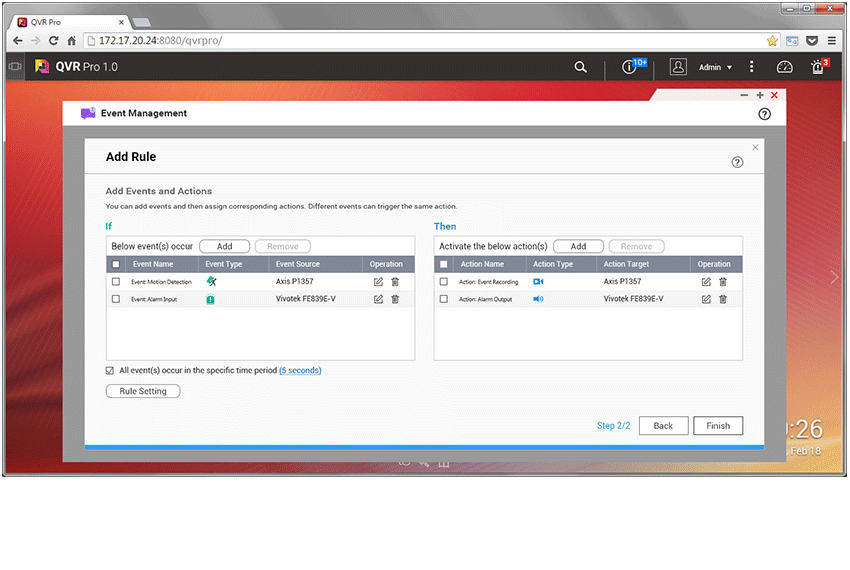Open the three-dot more options menu
Viewport: 850px width, 570px height.
pos(752,67)
